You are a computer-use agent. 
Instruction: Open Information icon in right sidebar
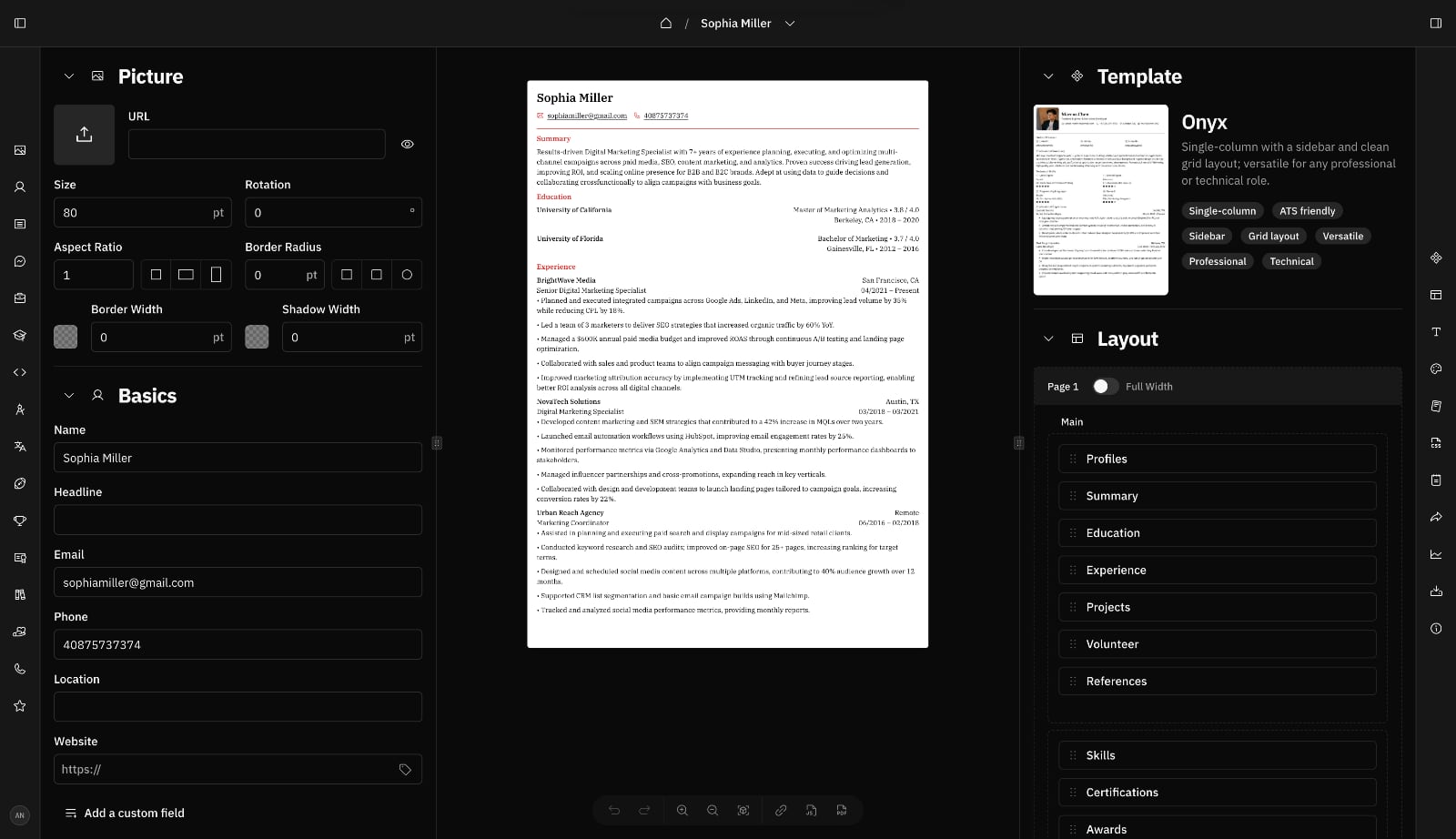(1436, 628)
